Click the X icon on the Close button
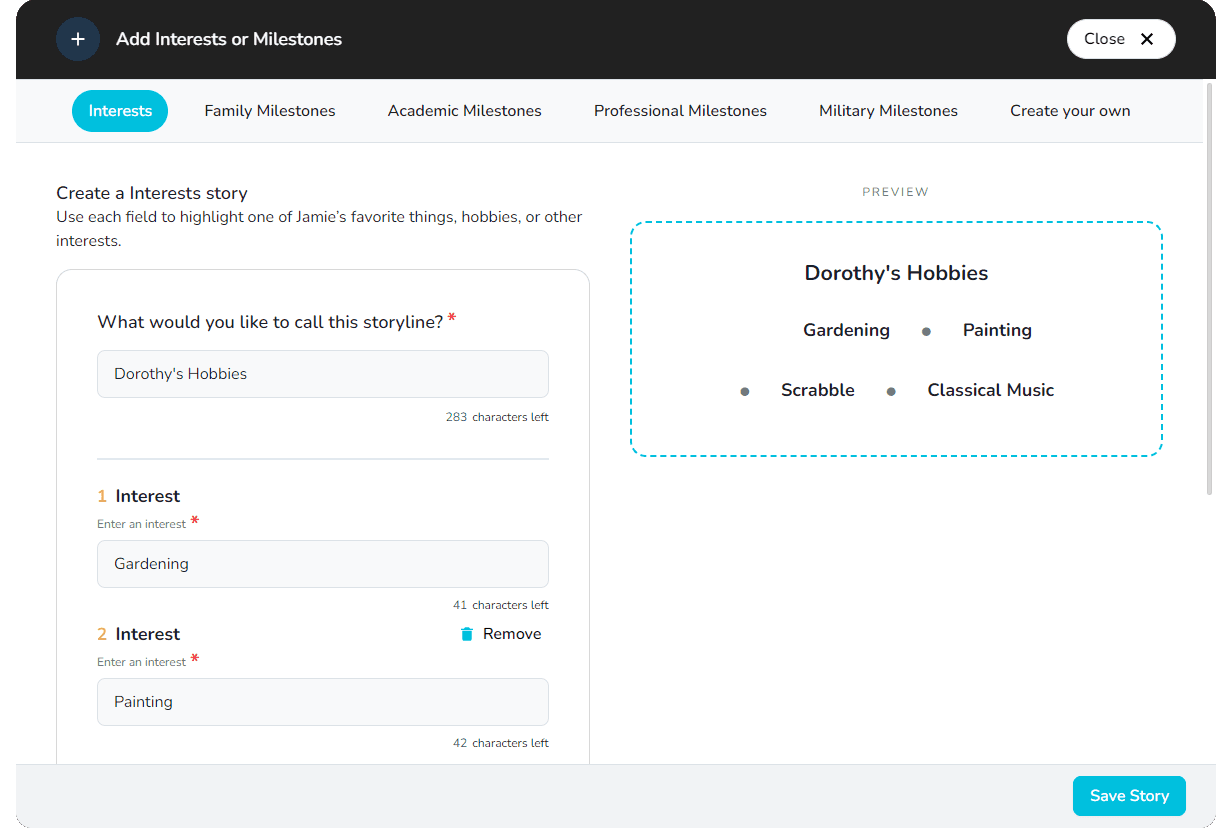 [x=1147, y=39]
